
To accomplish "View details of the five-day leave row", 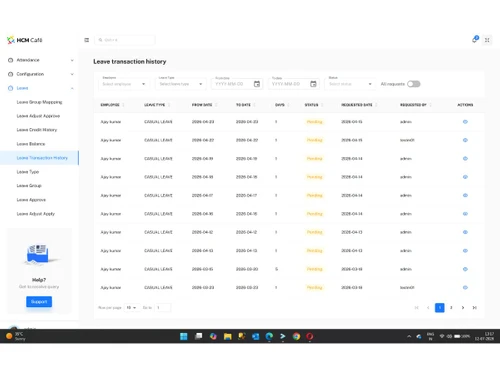I will point(465,269).
